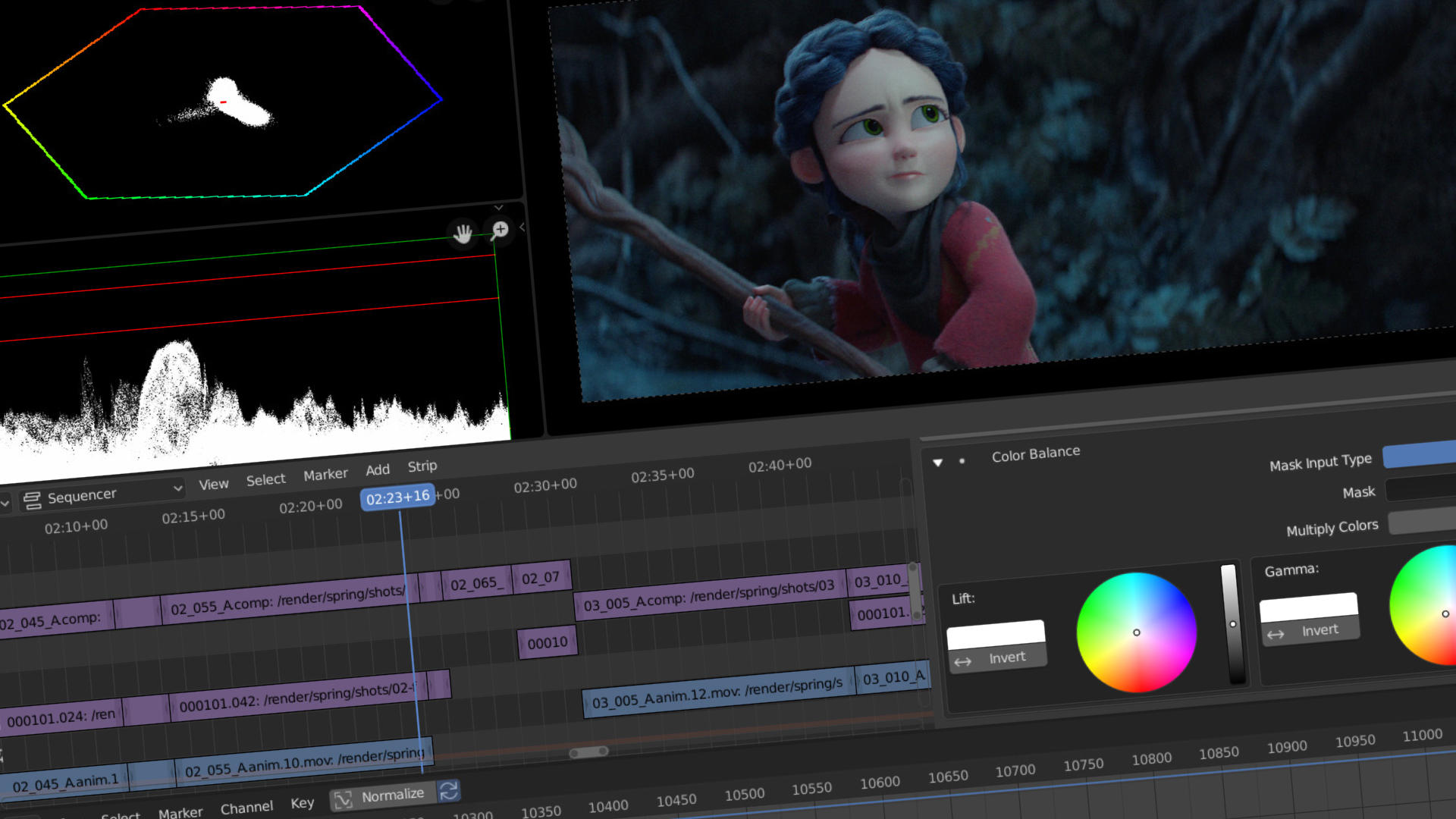Viewport: 1456px width, 819px height.
Task: Toggle the blue Mask Input Type setting
Action: coord(1423,457)
